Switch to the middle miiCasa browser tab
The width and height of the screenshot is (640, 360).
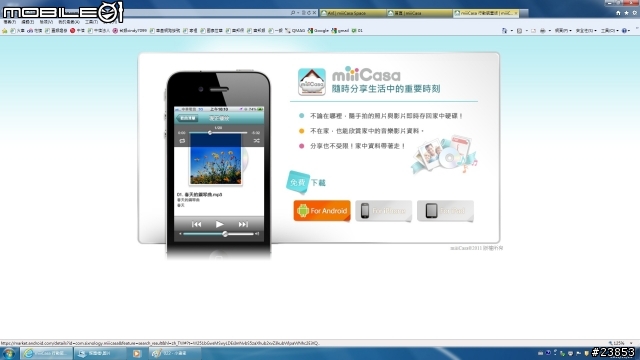[420, 13]
